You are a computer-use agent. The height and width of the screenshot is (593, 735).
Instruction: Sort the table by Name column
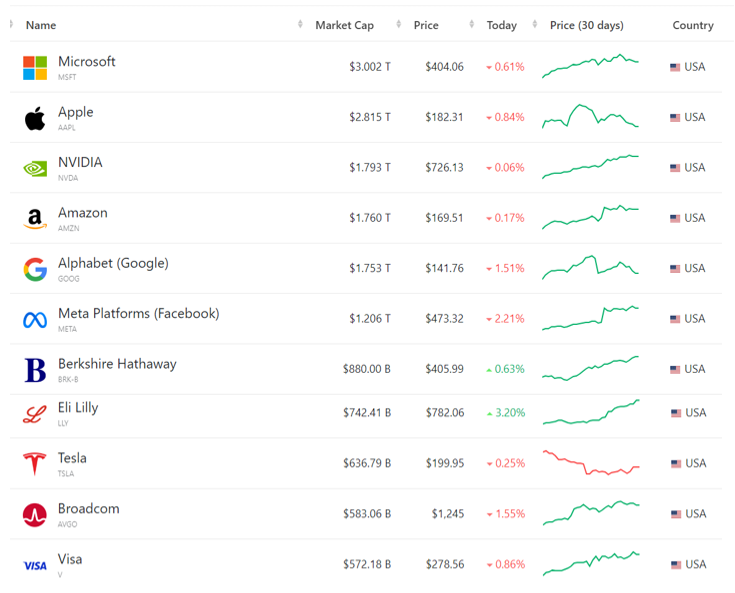click(x=41, y=25)
